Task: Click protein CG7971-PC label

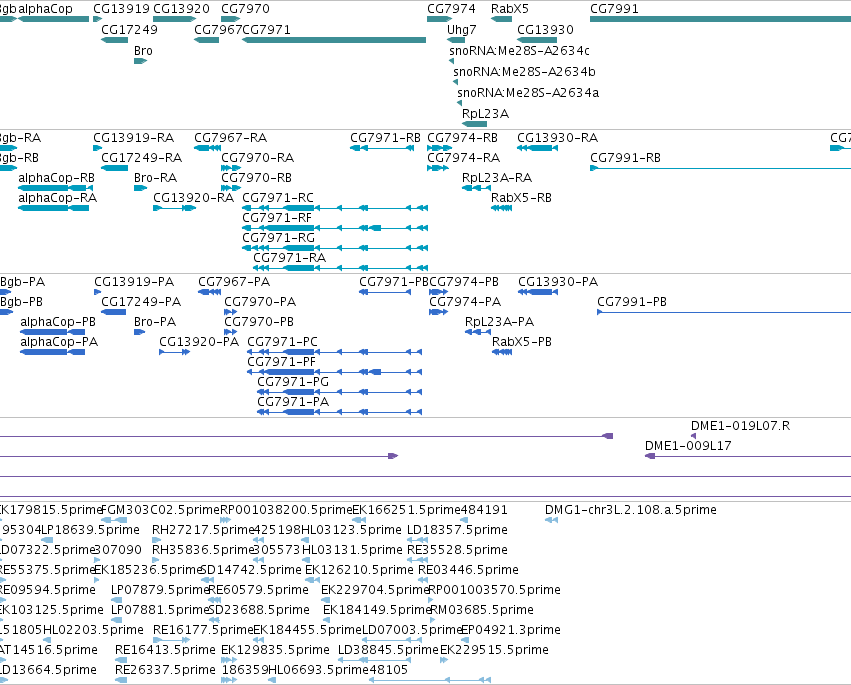Action: 282,342
